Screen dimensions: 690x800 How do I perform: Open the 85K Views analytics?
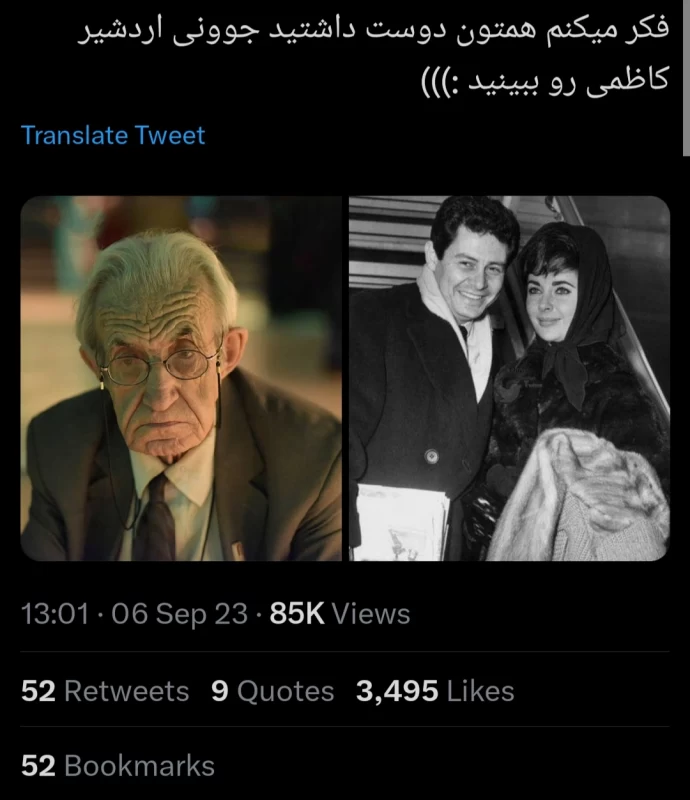(x=340, y=613)
